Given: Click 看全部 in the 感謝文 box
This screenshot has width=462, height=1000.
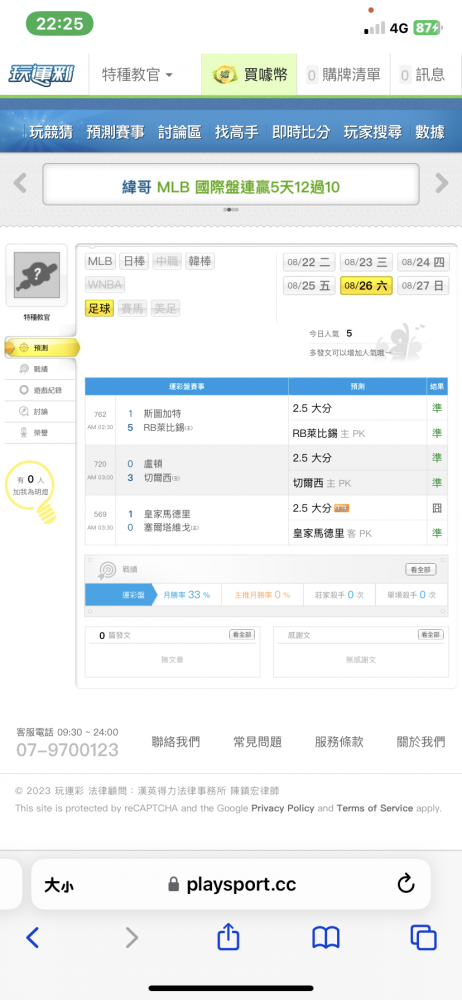Looking at the screenshot, I should coord(431,635).
